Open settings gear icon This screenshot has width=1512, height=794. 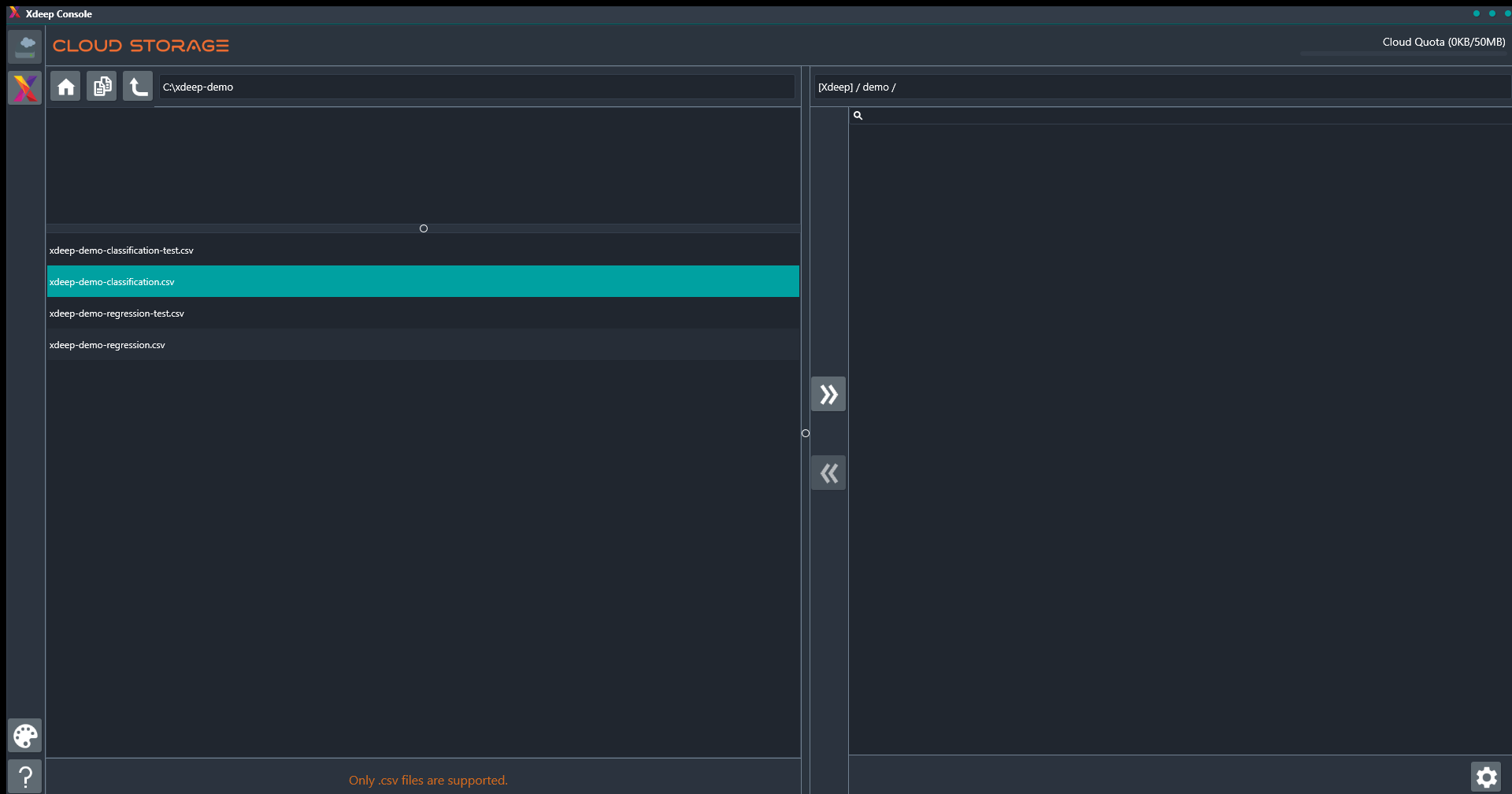(x=1486, y=777)
